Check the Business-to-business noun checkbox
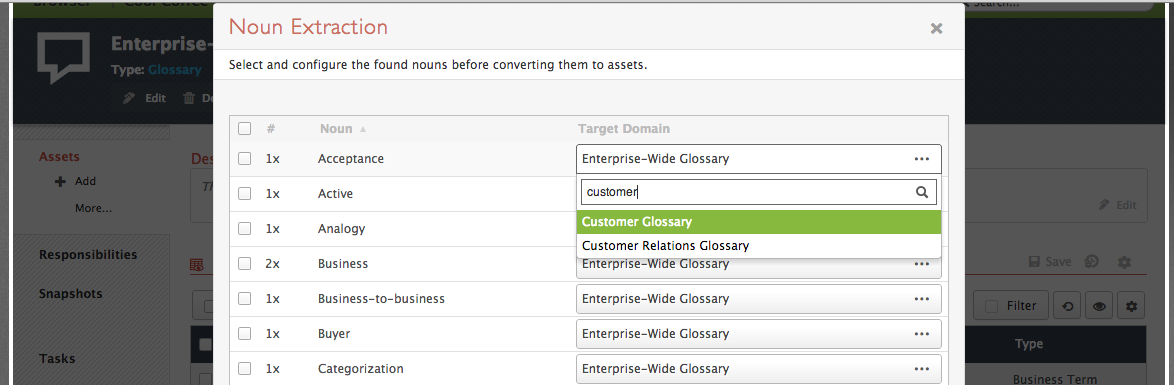Viewport: 1174px width, 385px height. [245, 299]
